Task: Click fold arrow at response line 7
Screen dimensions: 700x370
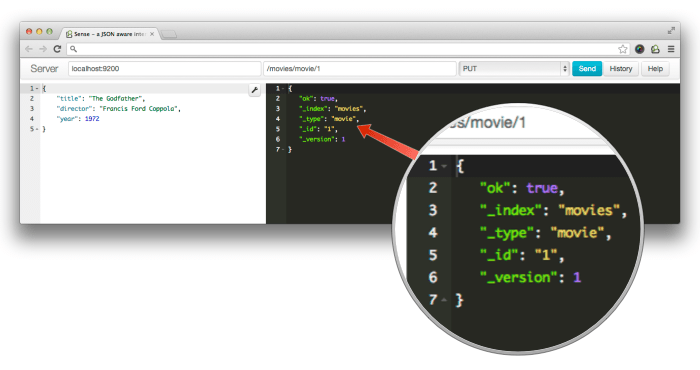Action: (x=283, y=150)
